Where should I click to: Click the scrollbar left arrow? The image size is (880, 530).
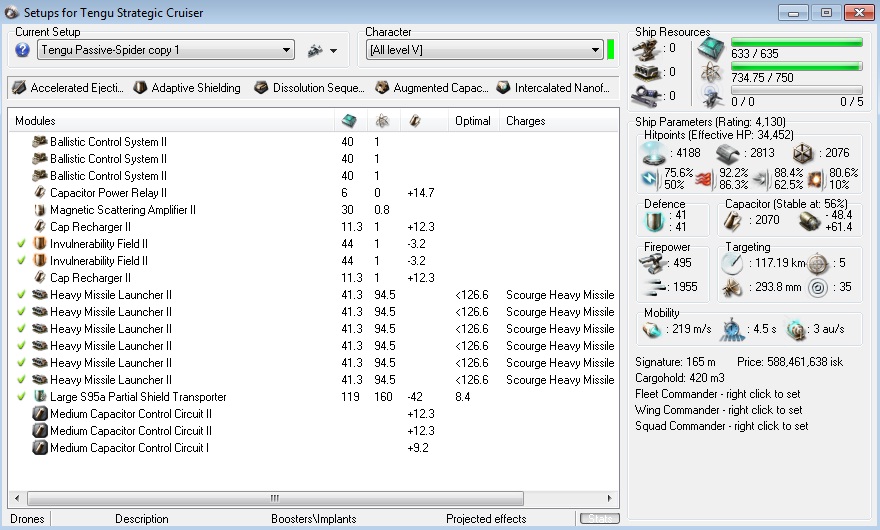[17, 498]
